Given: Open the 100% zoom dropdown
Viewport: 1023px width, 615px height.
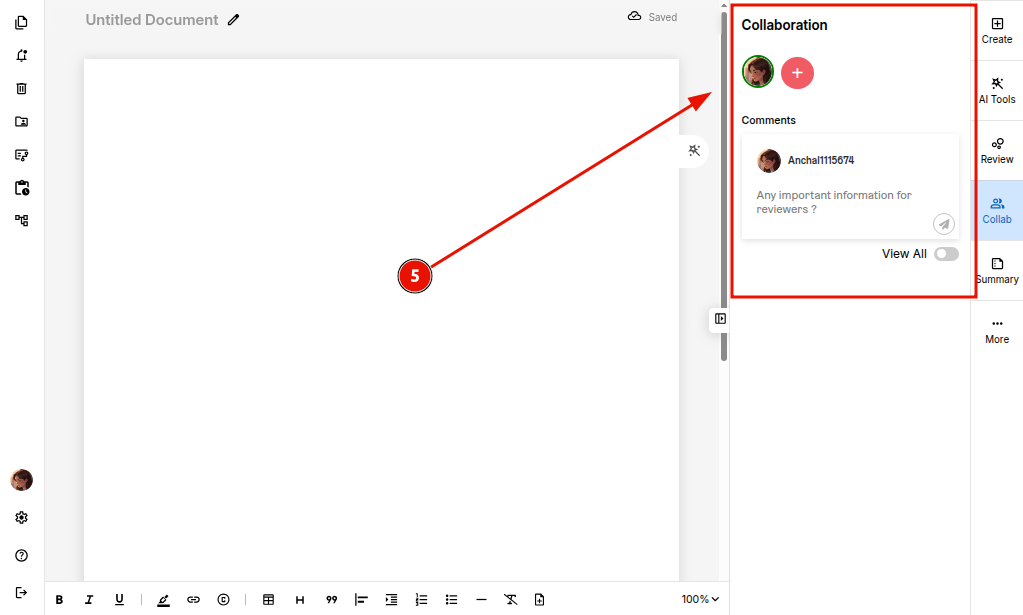Looking at the screenshot, I should [700, 599].
